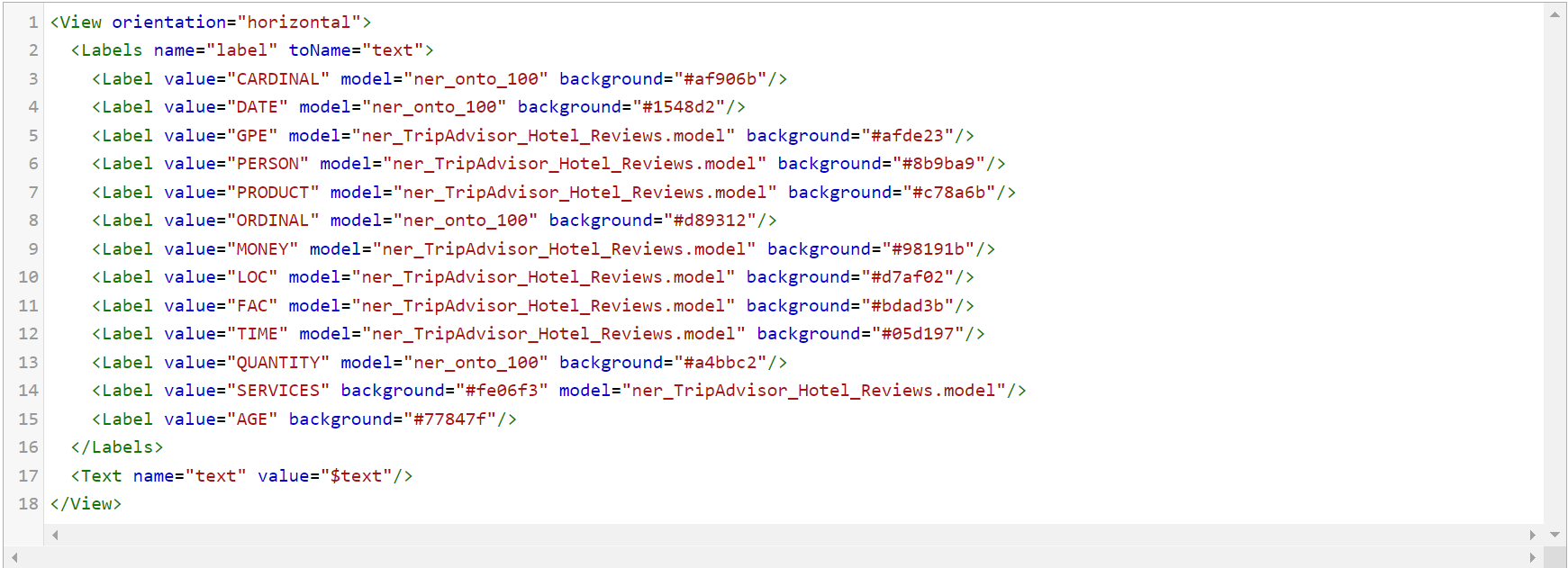The width and height of the screenshot is (1568, 568).
Task: Click the "#05d197" background color code
Action: point(918,334)
